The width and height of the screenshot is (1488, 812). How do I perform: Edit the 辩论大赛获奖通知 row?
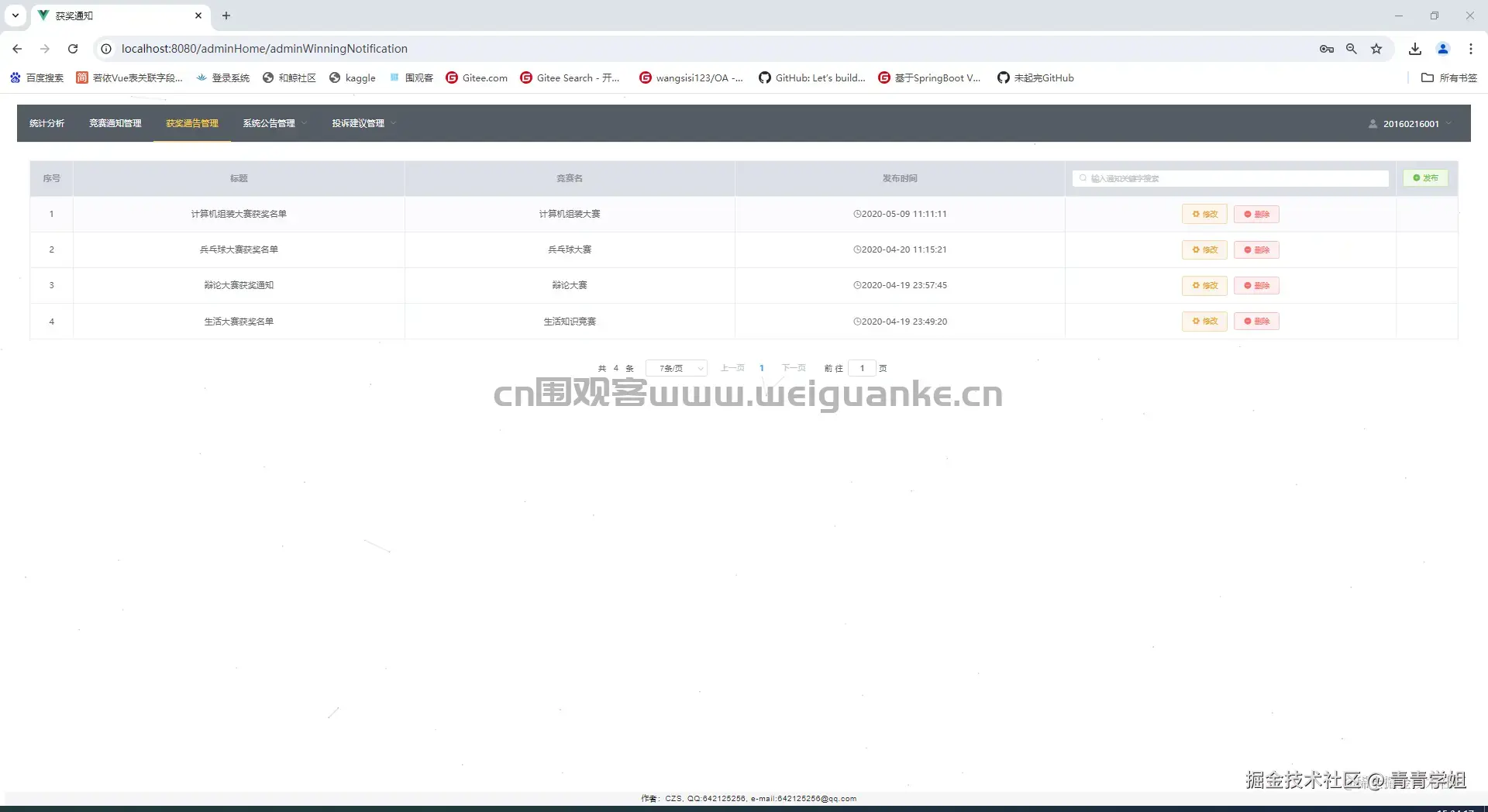1204,285
